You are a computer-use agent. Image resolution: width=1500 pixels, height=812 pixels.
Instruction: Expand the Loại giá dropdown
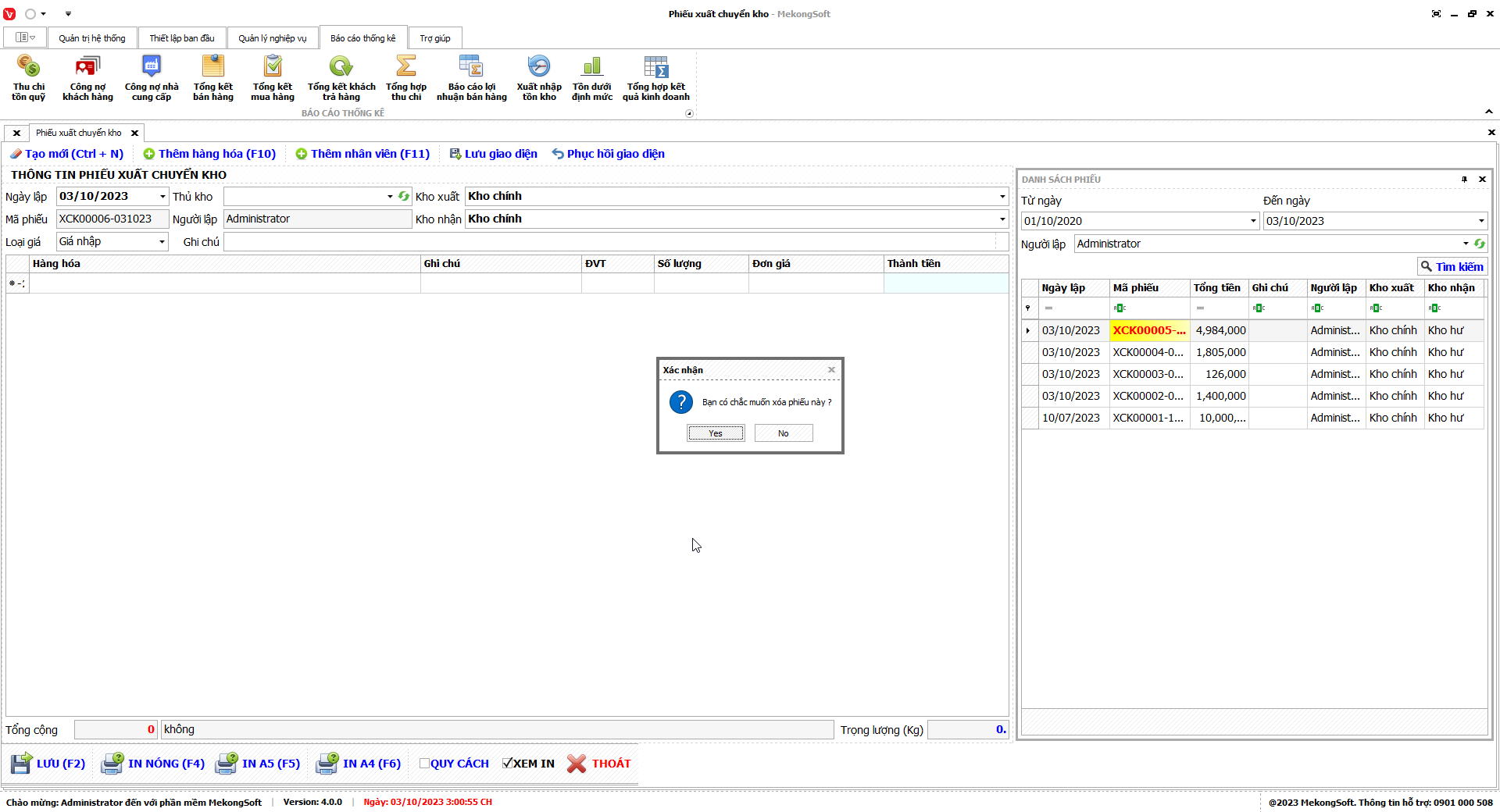pos(162,242)
